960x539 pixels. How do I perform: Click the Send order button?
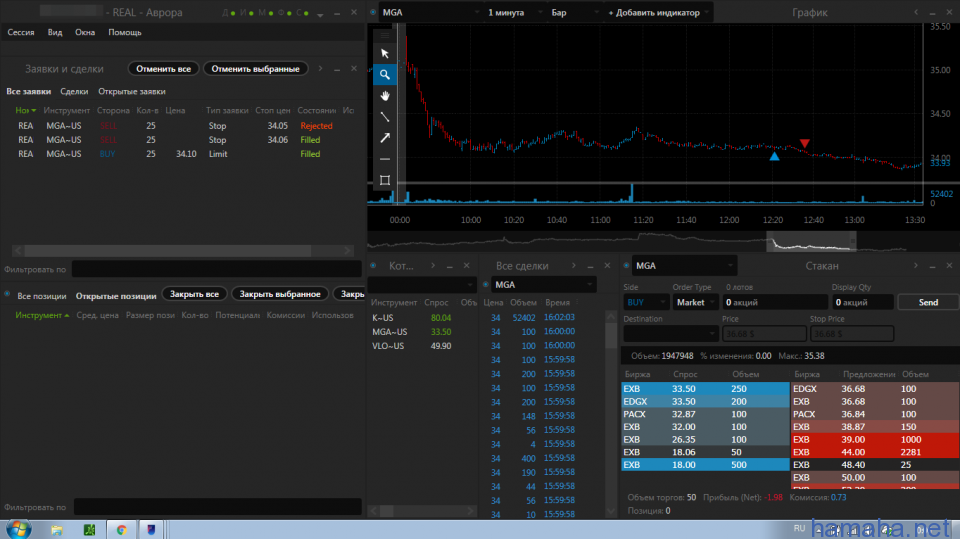(928, 302)
